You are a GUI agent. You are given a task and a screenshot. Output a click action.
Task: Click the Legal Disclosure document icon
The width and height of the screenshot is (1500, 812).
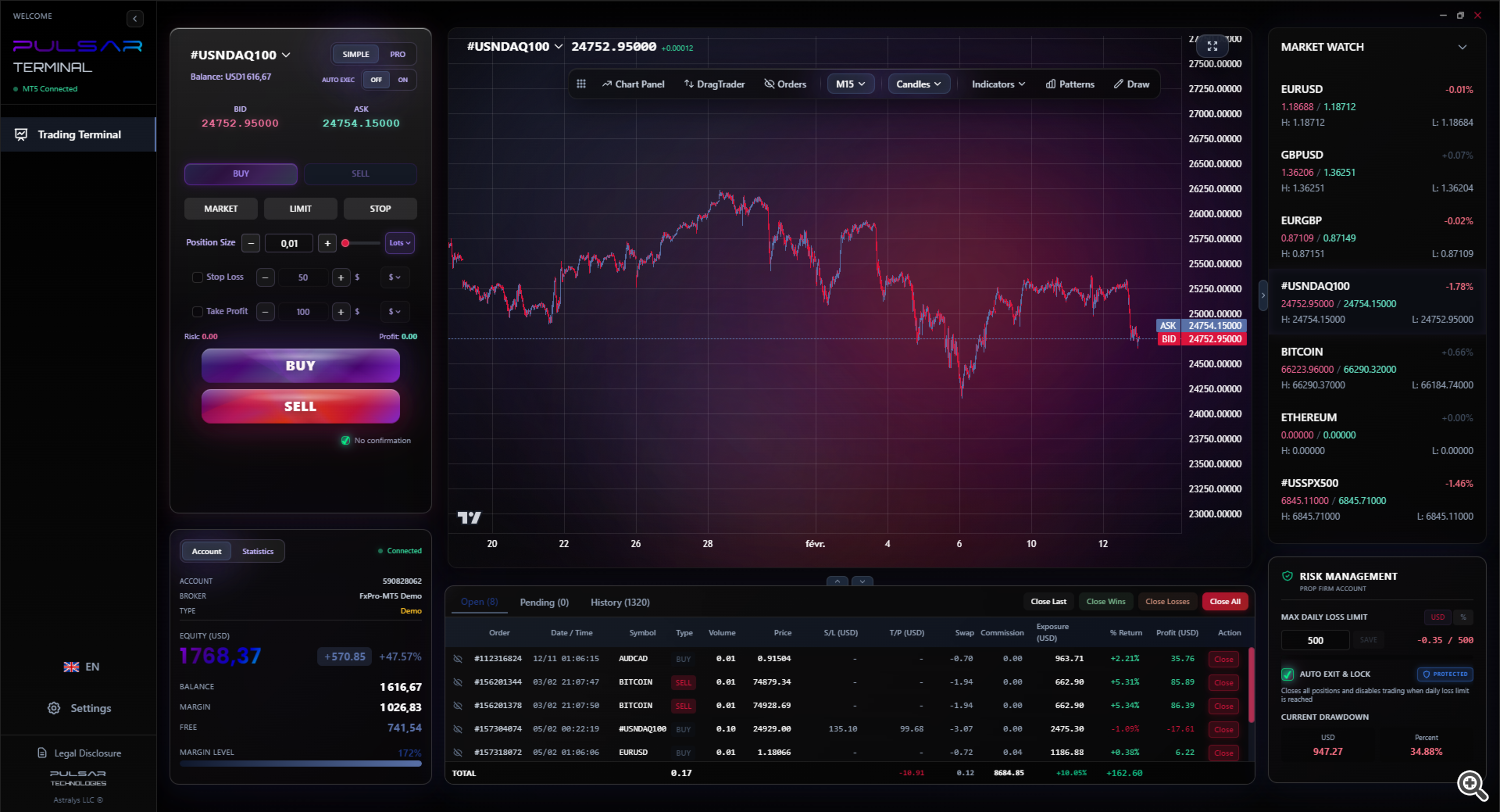pos(42,753)
